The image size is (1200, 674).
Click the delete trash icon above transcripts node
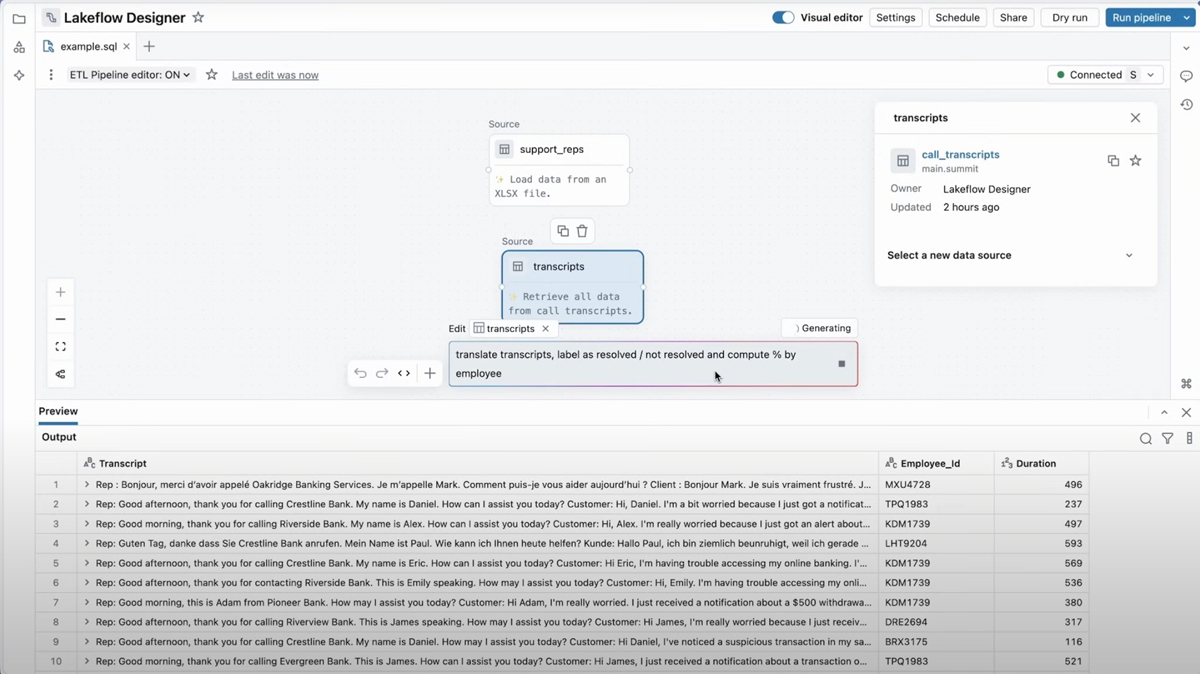point(582,231)
